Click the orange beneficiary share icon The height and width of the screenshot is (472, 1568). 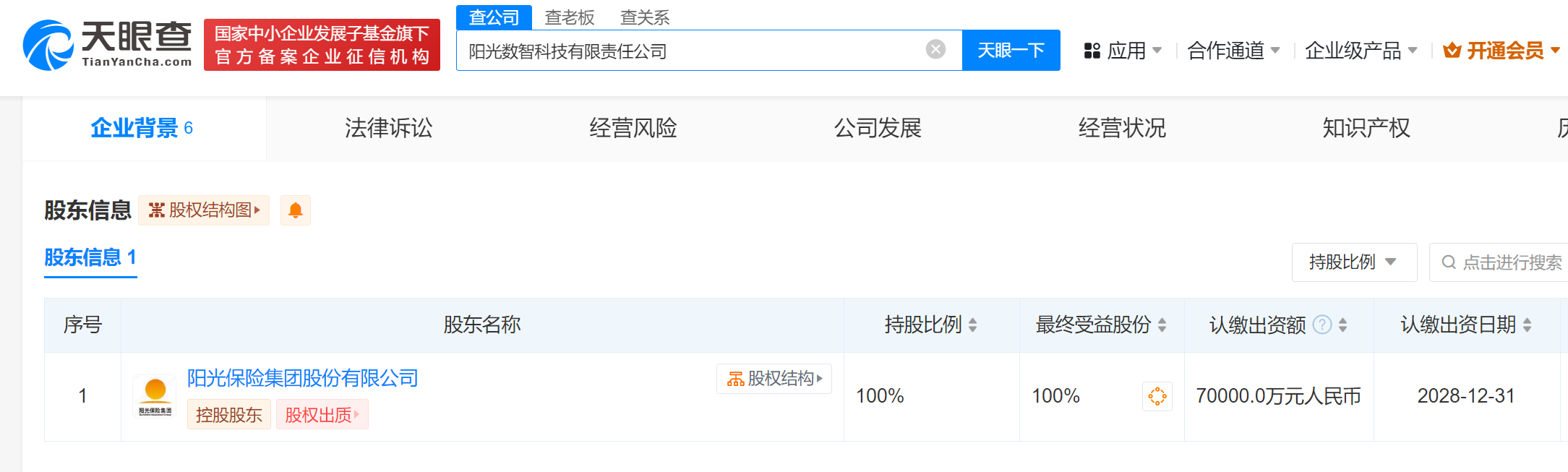pyautogui.click(x=1157, y=396)
